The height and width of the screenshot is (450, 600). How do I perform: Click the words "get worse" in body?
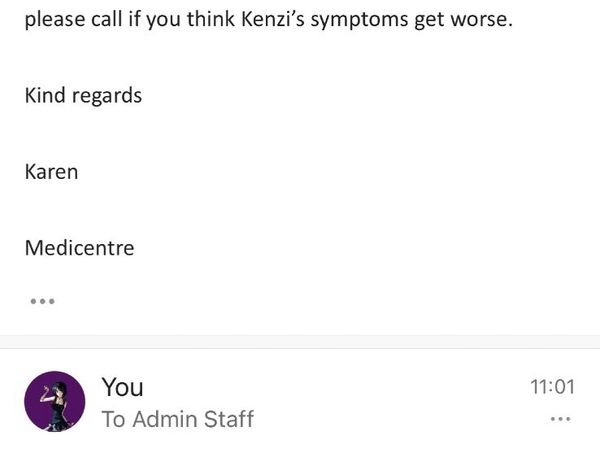coord(467,20)
